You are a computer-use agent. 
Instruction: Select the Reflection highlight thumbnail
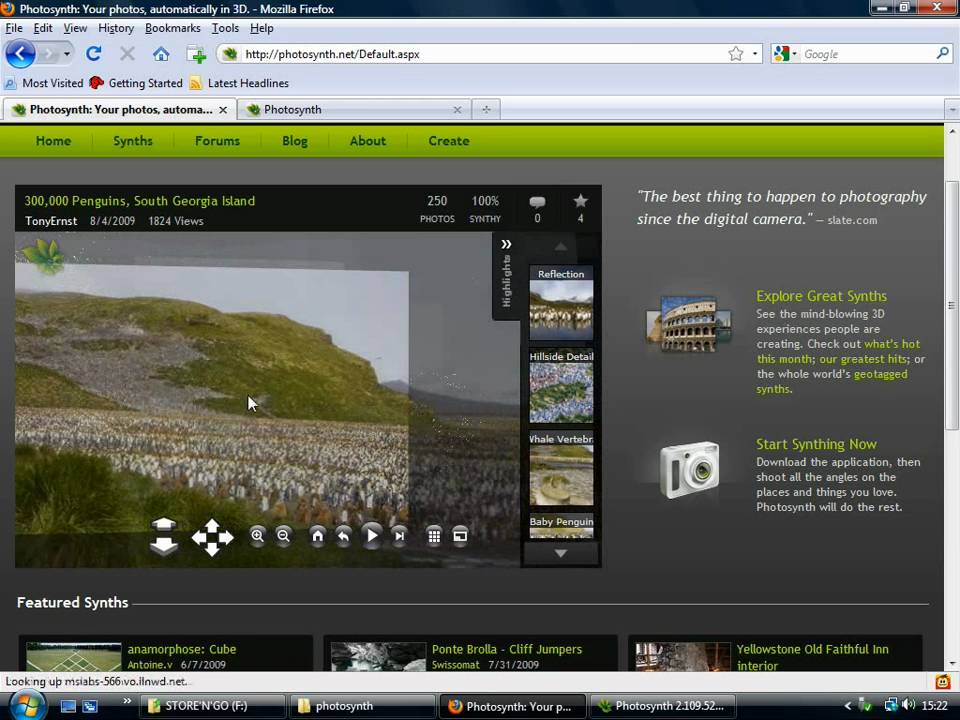pyautogui.click(x=561, y=303)
